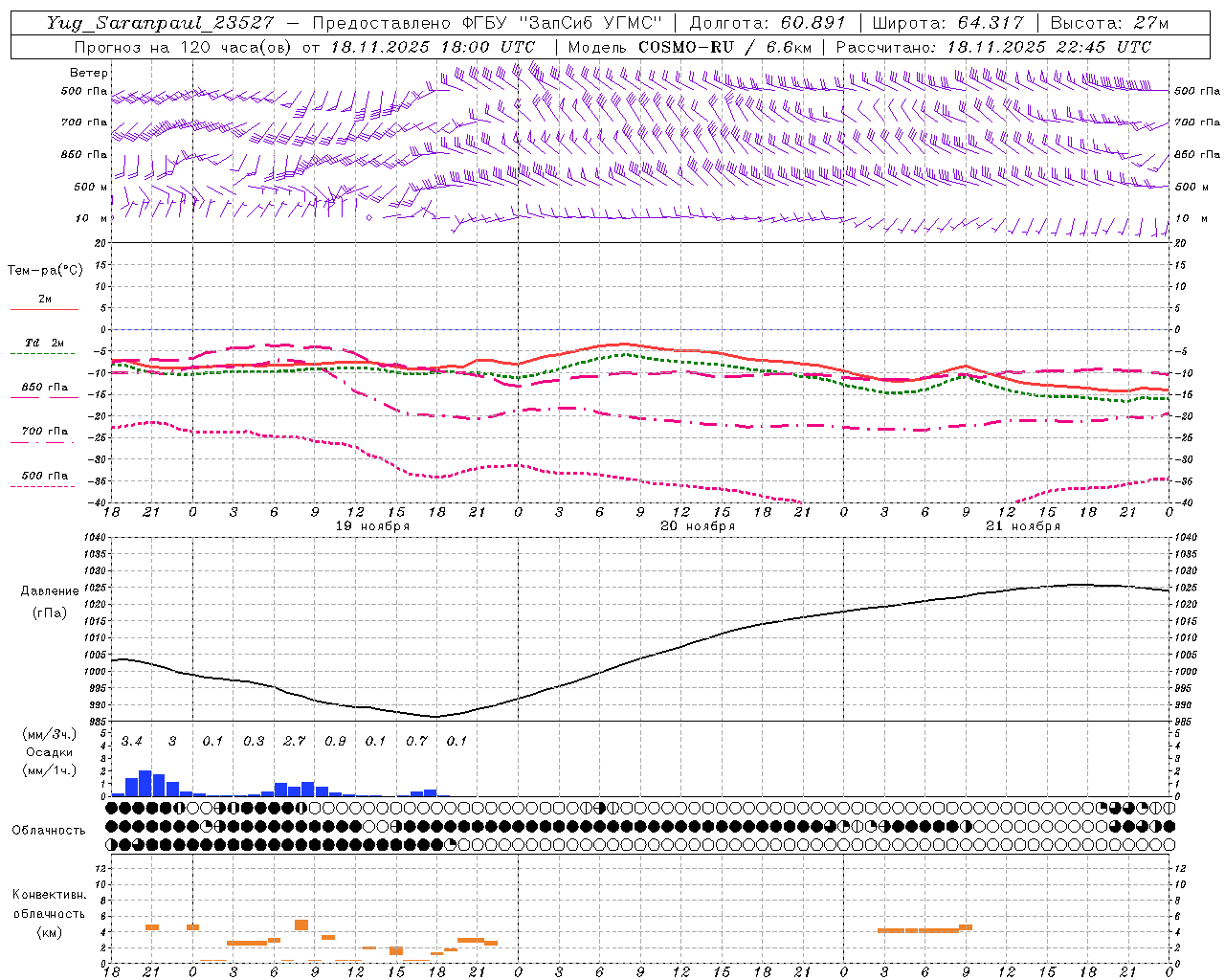1225x980 pixels.
Task: Click the 0.7 three-hour precipitation value
Action: 416,741
